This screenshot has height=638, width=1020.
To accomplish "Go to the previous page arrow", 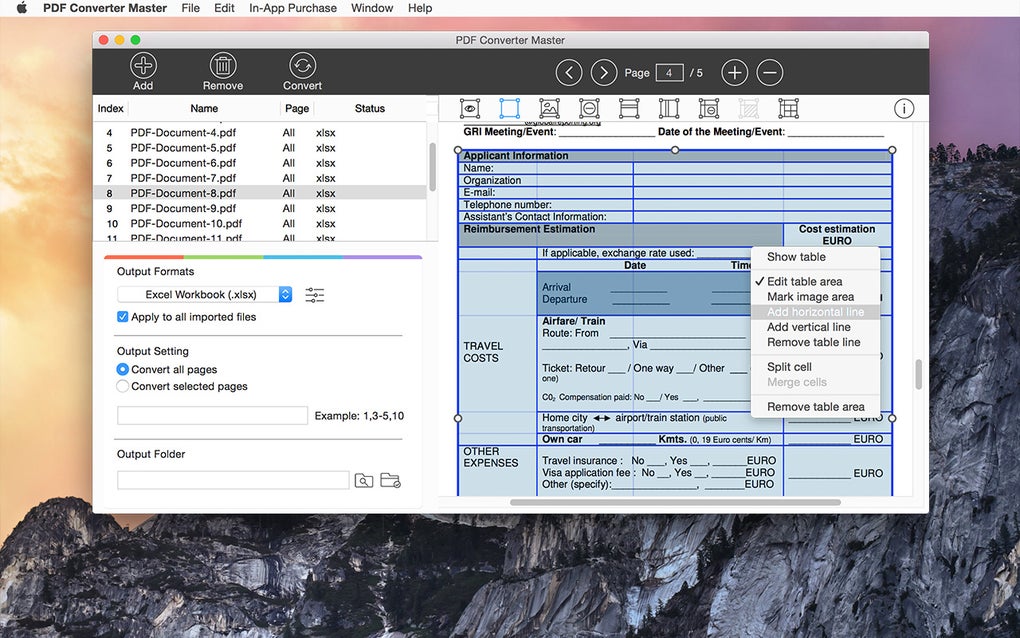I will point(569,72).
